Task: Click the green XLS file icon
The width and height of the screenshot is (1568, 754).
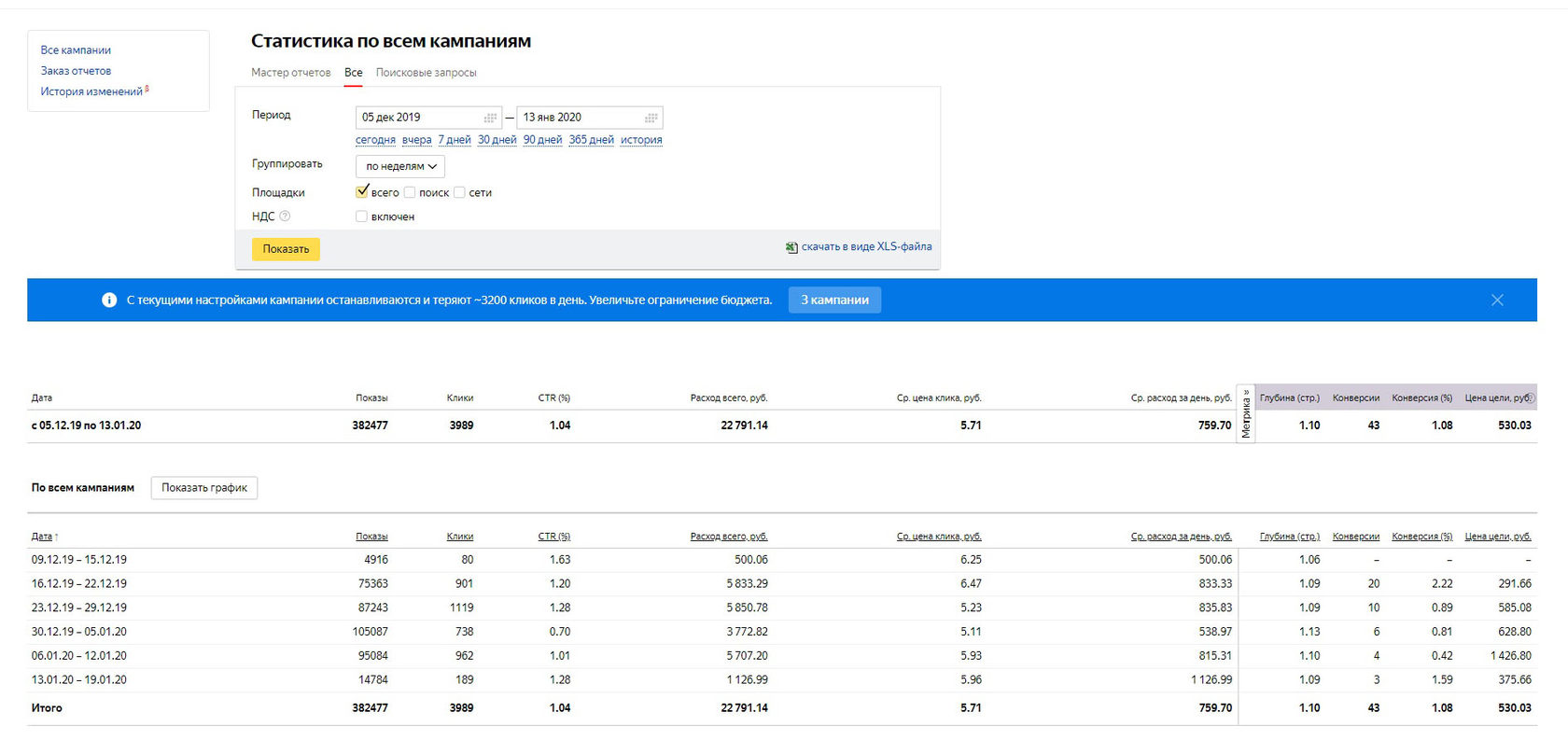Action: click(791, 247)
